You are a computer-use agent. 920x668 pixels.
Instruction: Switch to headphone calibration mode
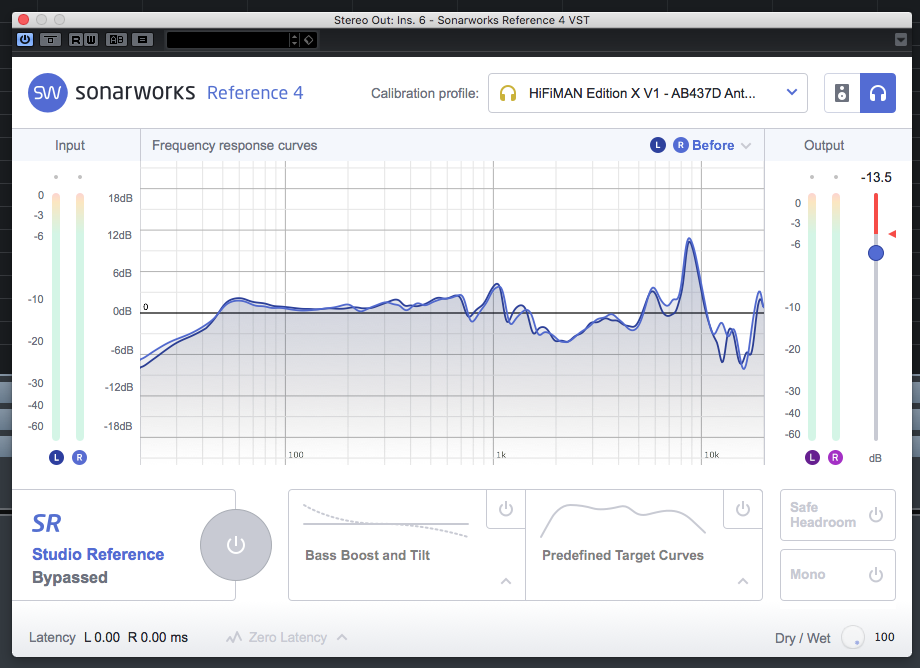click(x=878, y=93)
